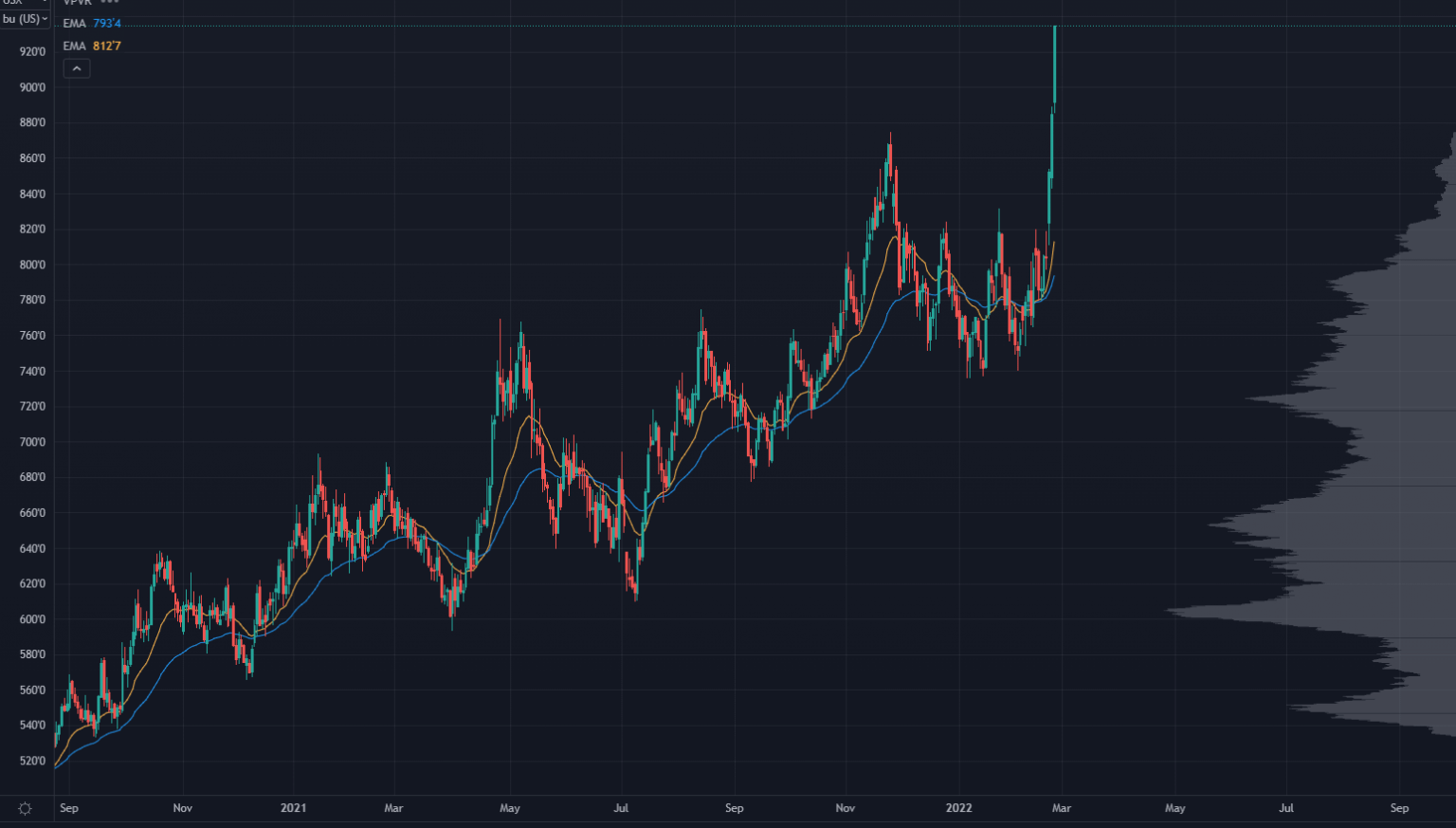Image resolution: width=1456 pixels, height=828 pixels.
Task: Click the 840'0 price axis label
Action: tap(32, 193)
